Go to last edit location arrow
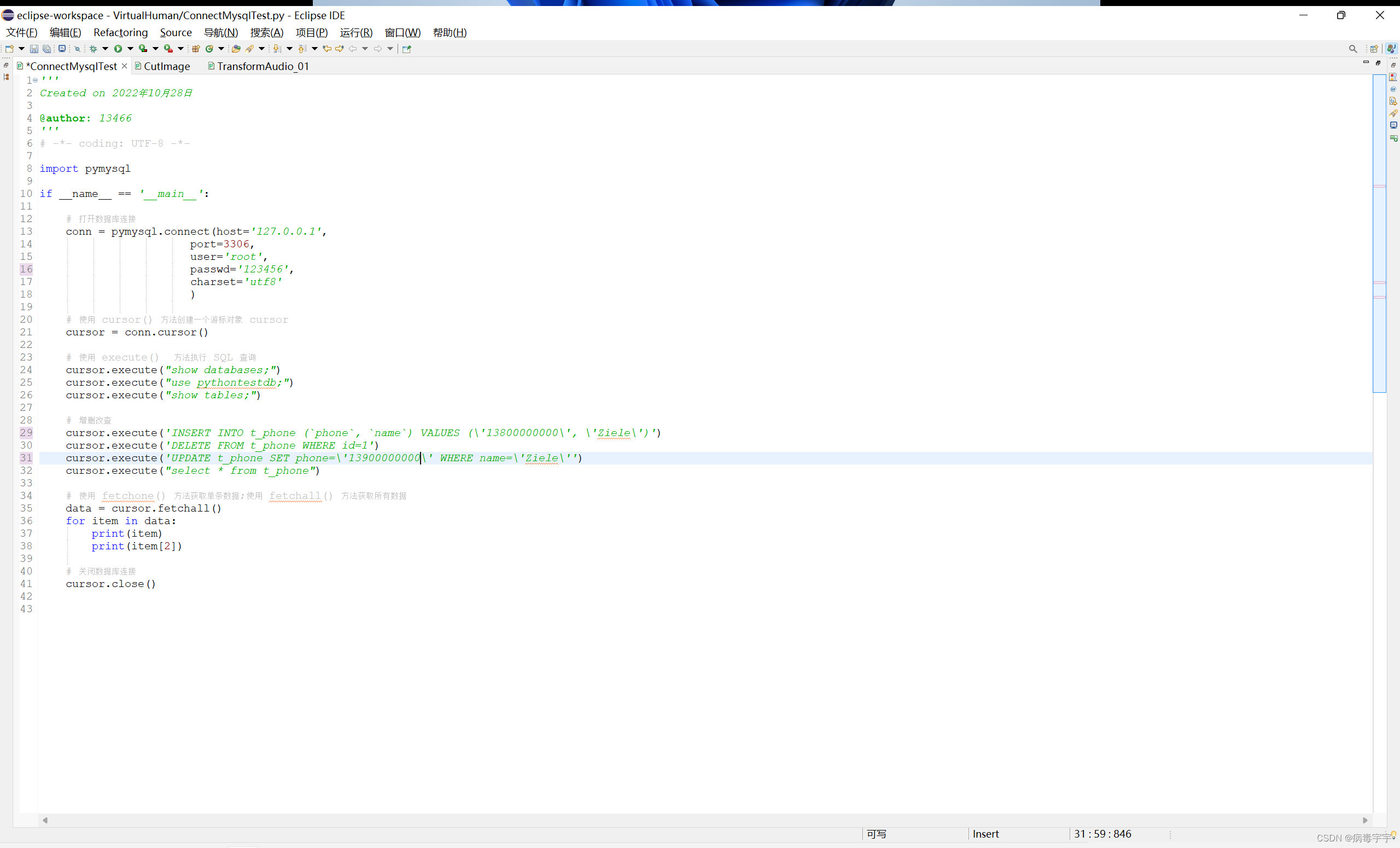1400x848 pixels. coord(327,49)
